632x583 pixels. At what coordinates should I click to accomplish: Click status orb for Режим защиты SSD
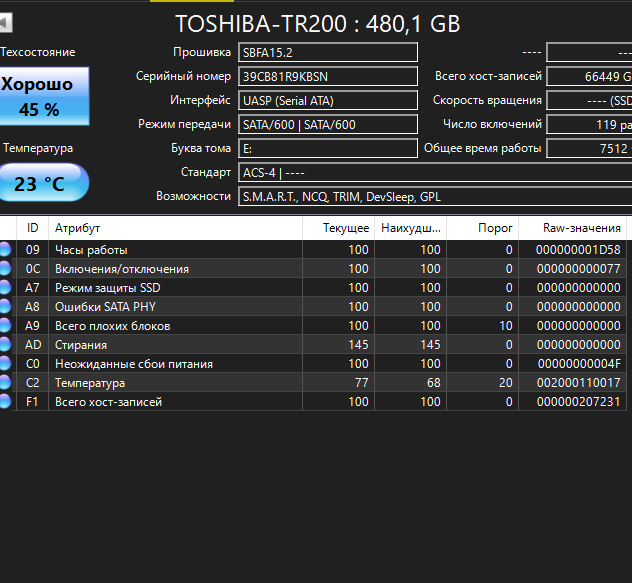pyautogui.click(x=5, y=287)
